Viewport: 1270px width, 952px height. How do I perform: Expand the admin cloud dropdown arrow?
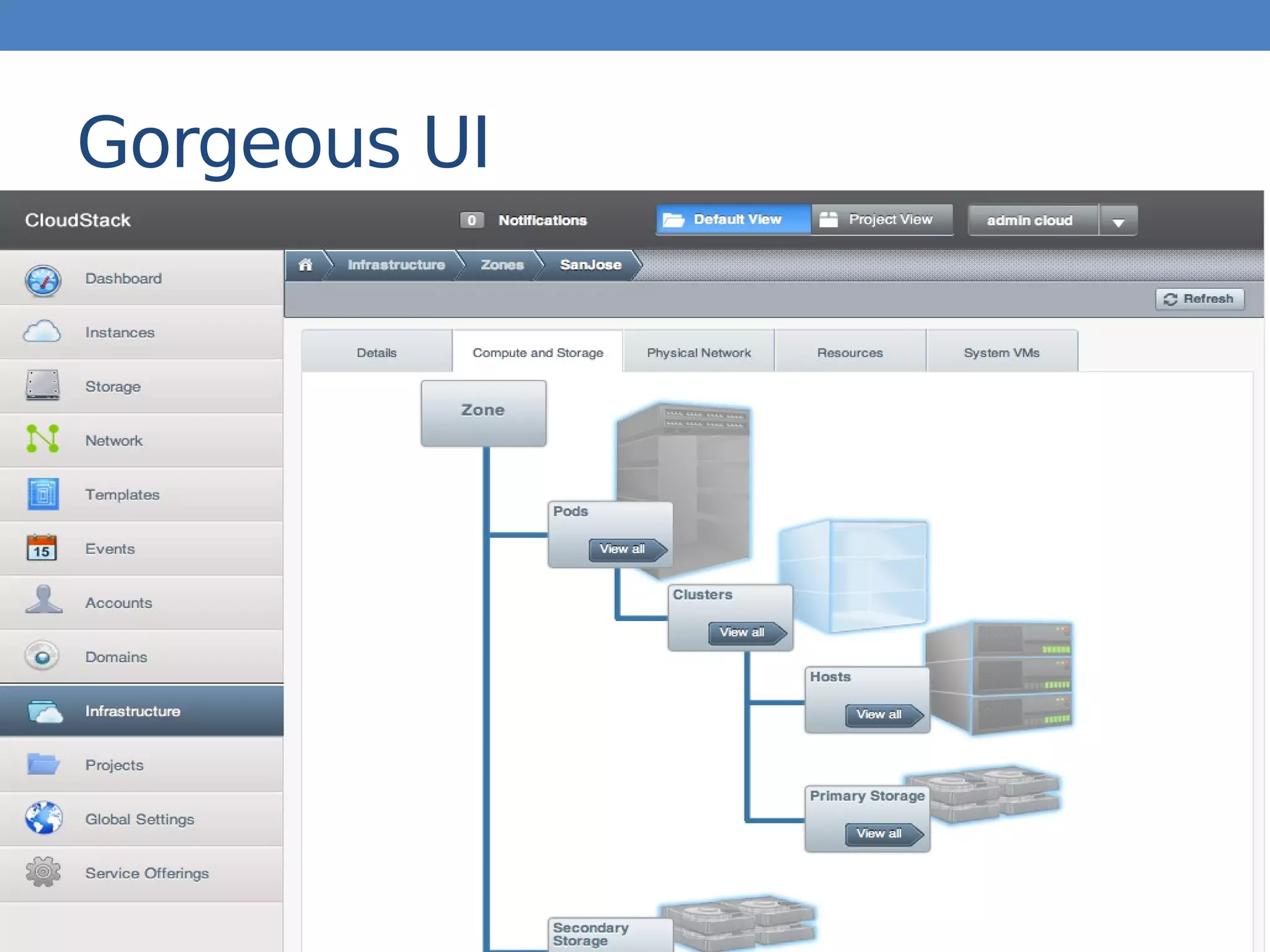pos(1118,221)
